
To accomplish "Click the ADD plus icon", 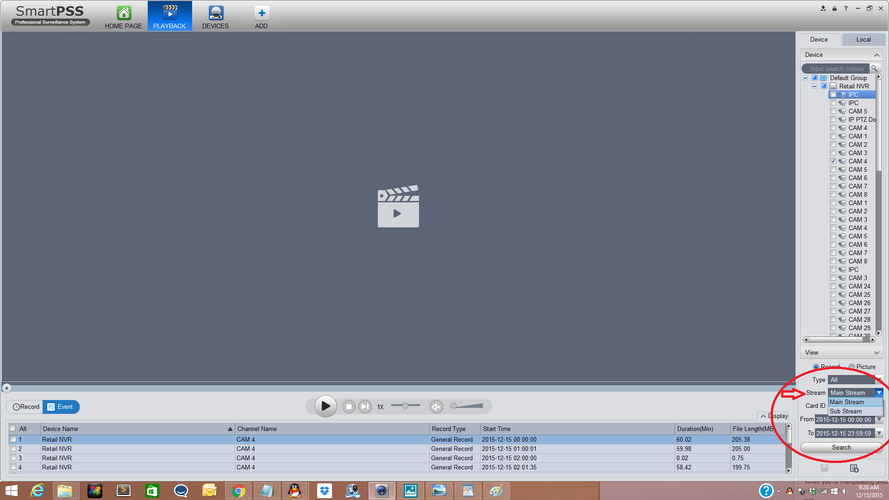I will (261, 13).
